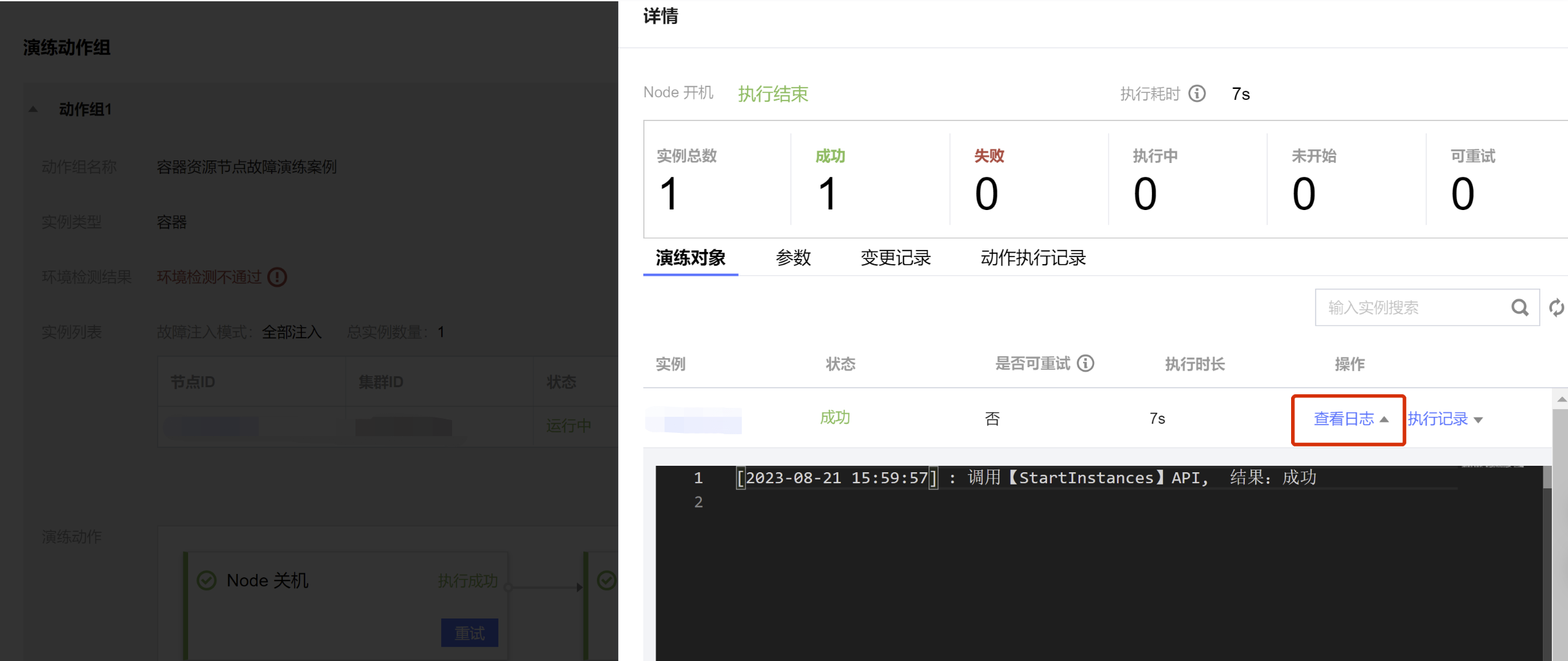Click the 执行成功 status on Node 关机 card
The image size is (1568, 661).
[x=468, y=581]
